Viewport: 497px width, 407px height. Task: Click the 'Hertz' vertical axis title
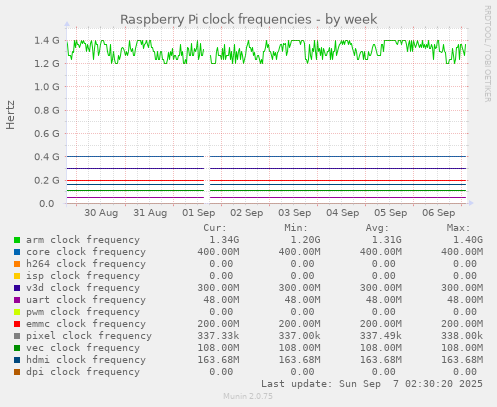pos(11,115)
